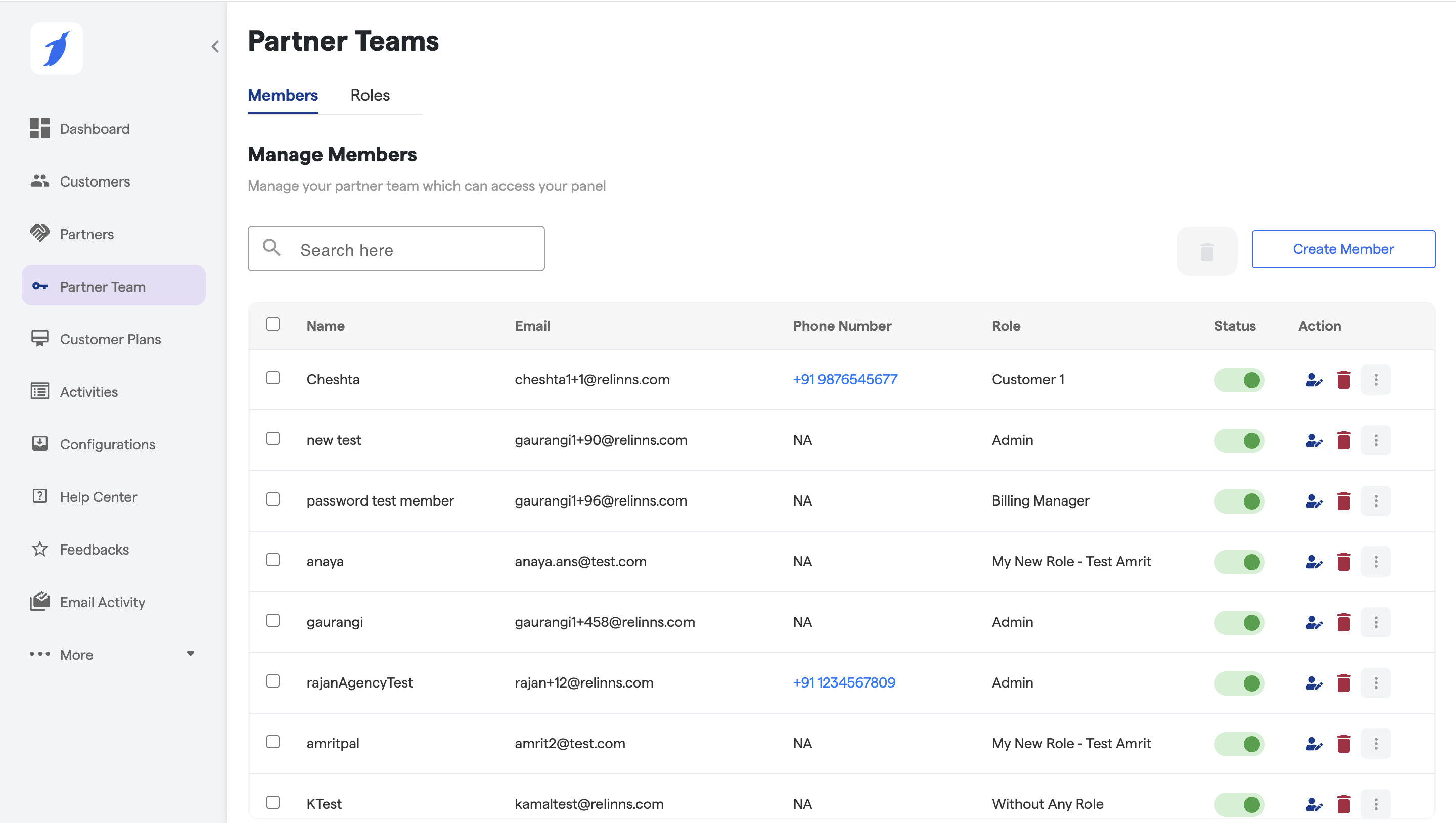Viewport: 1456px width, 823px height.
Task: Delete the new test member via trash icon
Action: click(x=1344, y=440)
